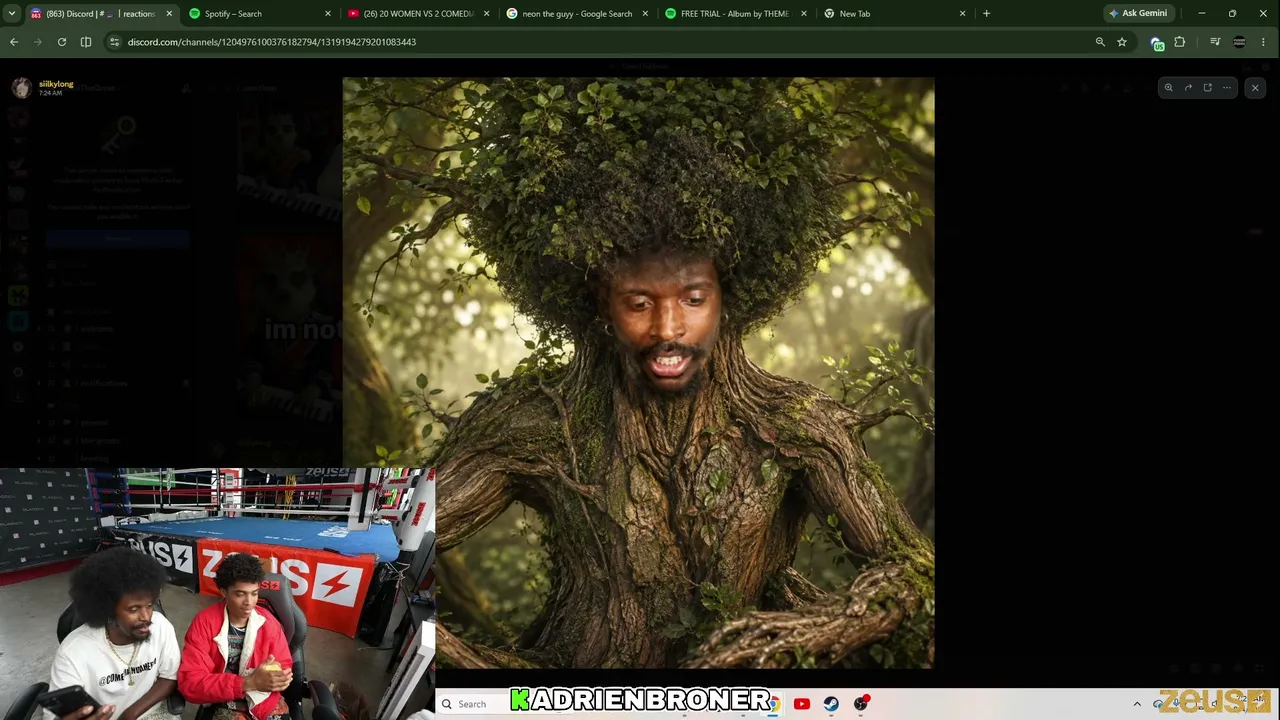Click the siilkylong user avatar

coord(22,88)
